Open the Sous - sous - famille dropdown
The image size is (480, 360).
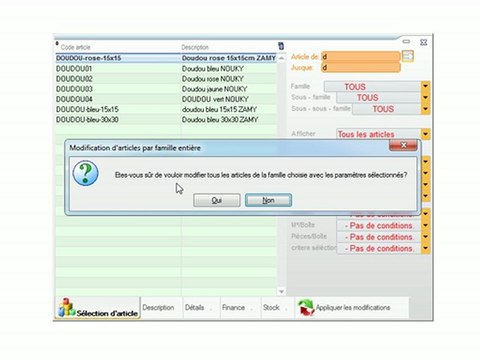[425, 109]
